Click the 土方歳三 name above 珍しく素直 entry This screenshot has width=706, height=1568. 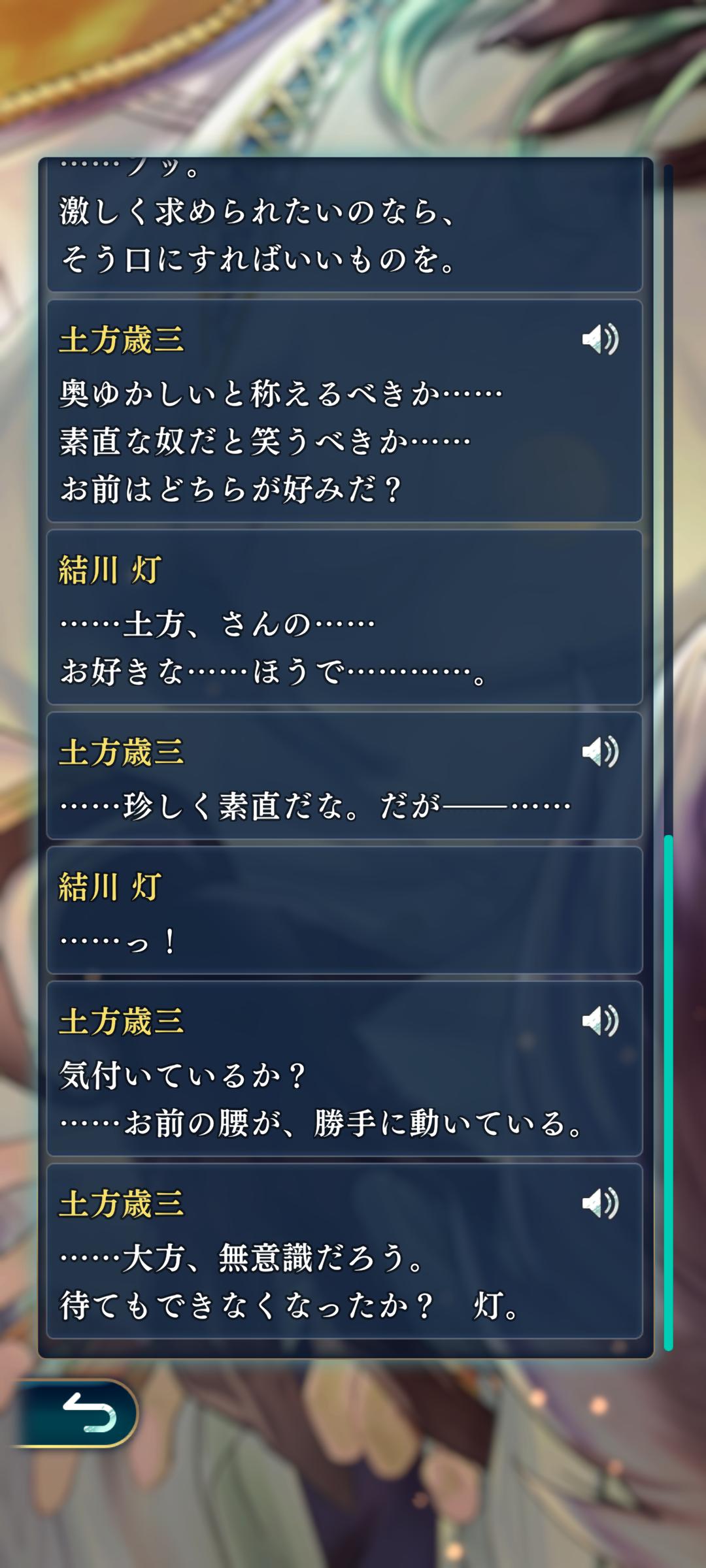[x=122, y=752]
